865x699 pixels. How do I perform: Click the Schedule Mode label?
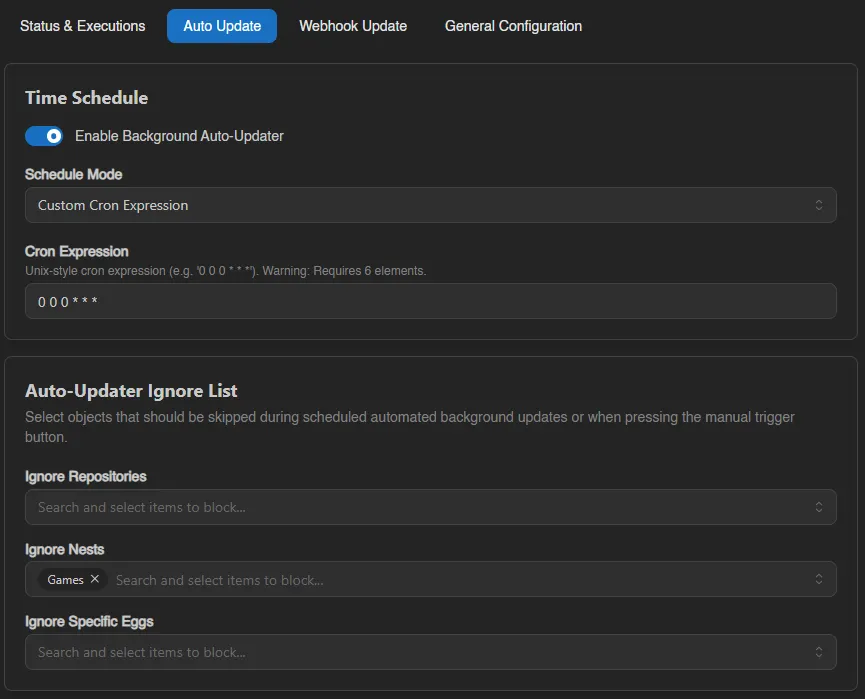[x=73, y=174]
